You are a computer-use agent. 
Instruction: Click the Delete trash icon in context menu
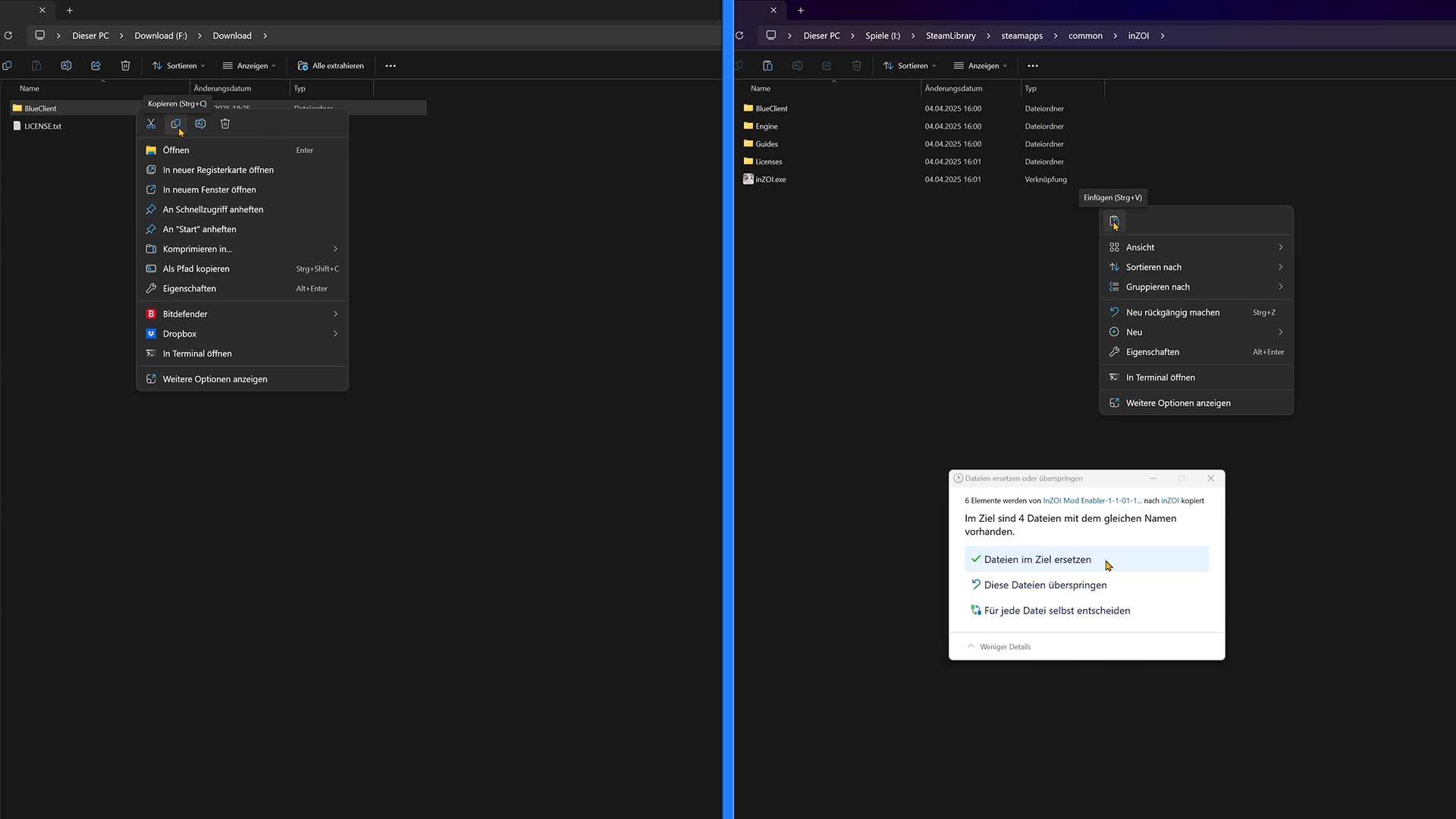(x=225, y=124)
